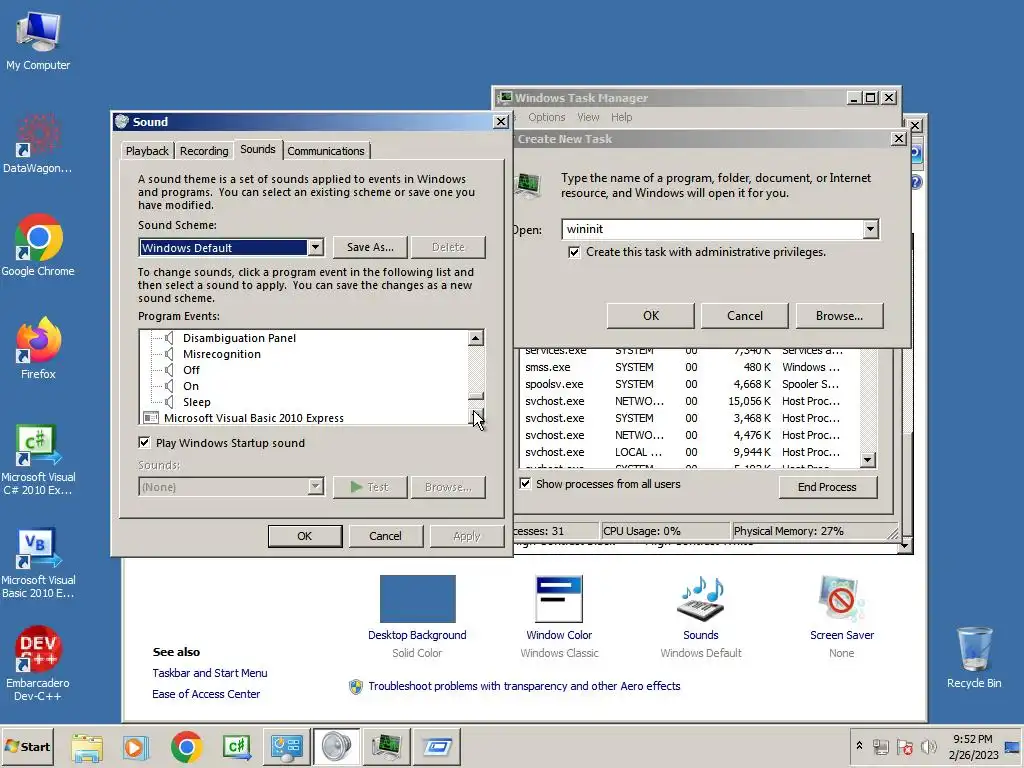Click Browse in Create New Task
Screen dimensions: 1024x768
839,315
